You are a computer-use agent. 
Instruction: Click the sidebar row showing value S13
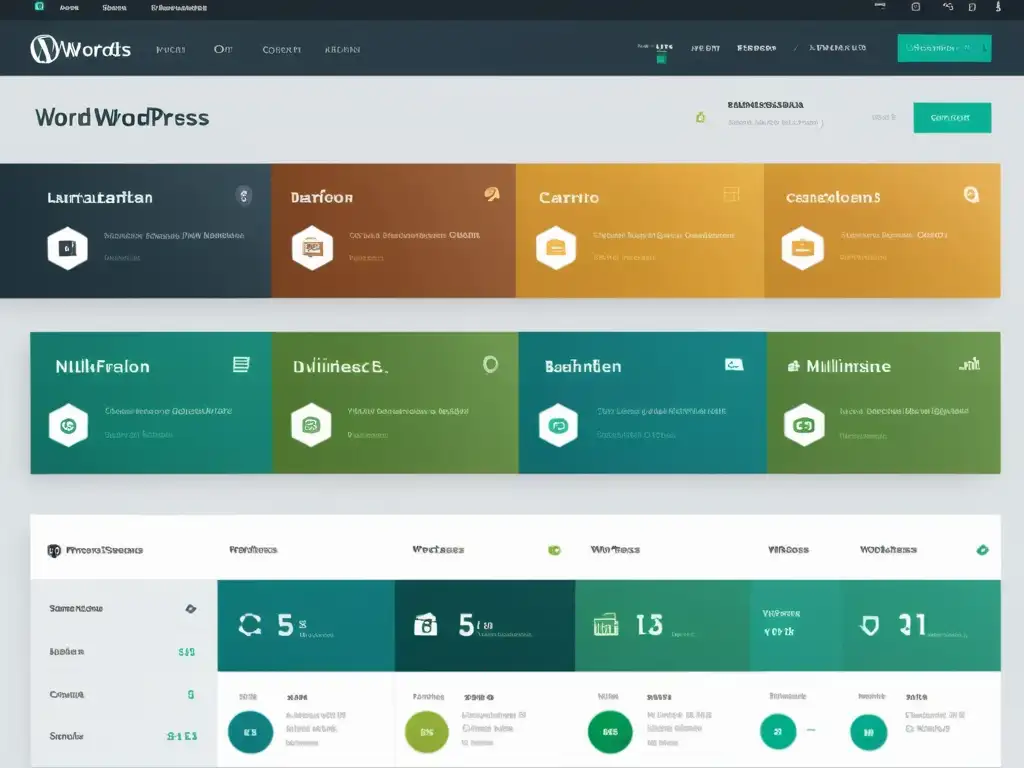coord(122,652)
